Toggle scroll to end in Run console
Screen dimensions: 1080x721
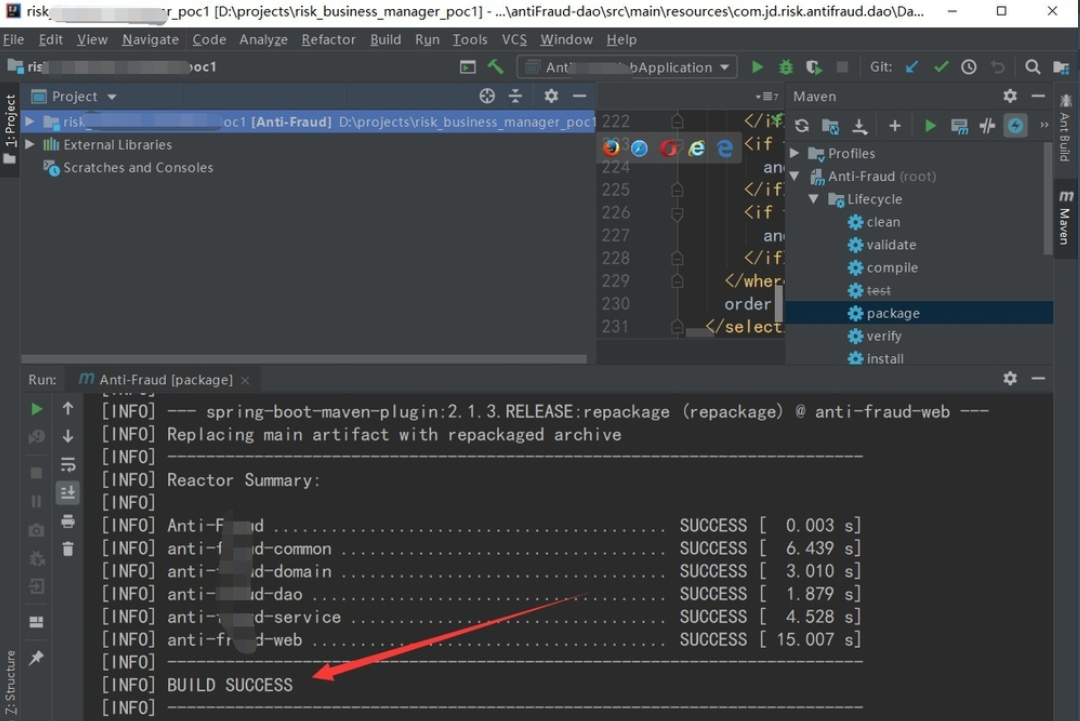click(x=68, y=493)
